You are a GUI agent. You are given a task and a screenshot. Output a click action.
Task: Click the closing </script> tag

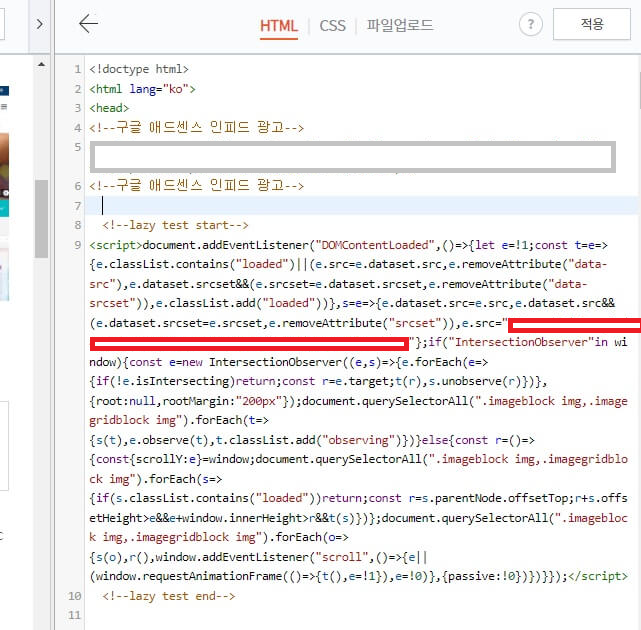[x=598, y=576]
